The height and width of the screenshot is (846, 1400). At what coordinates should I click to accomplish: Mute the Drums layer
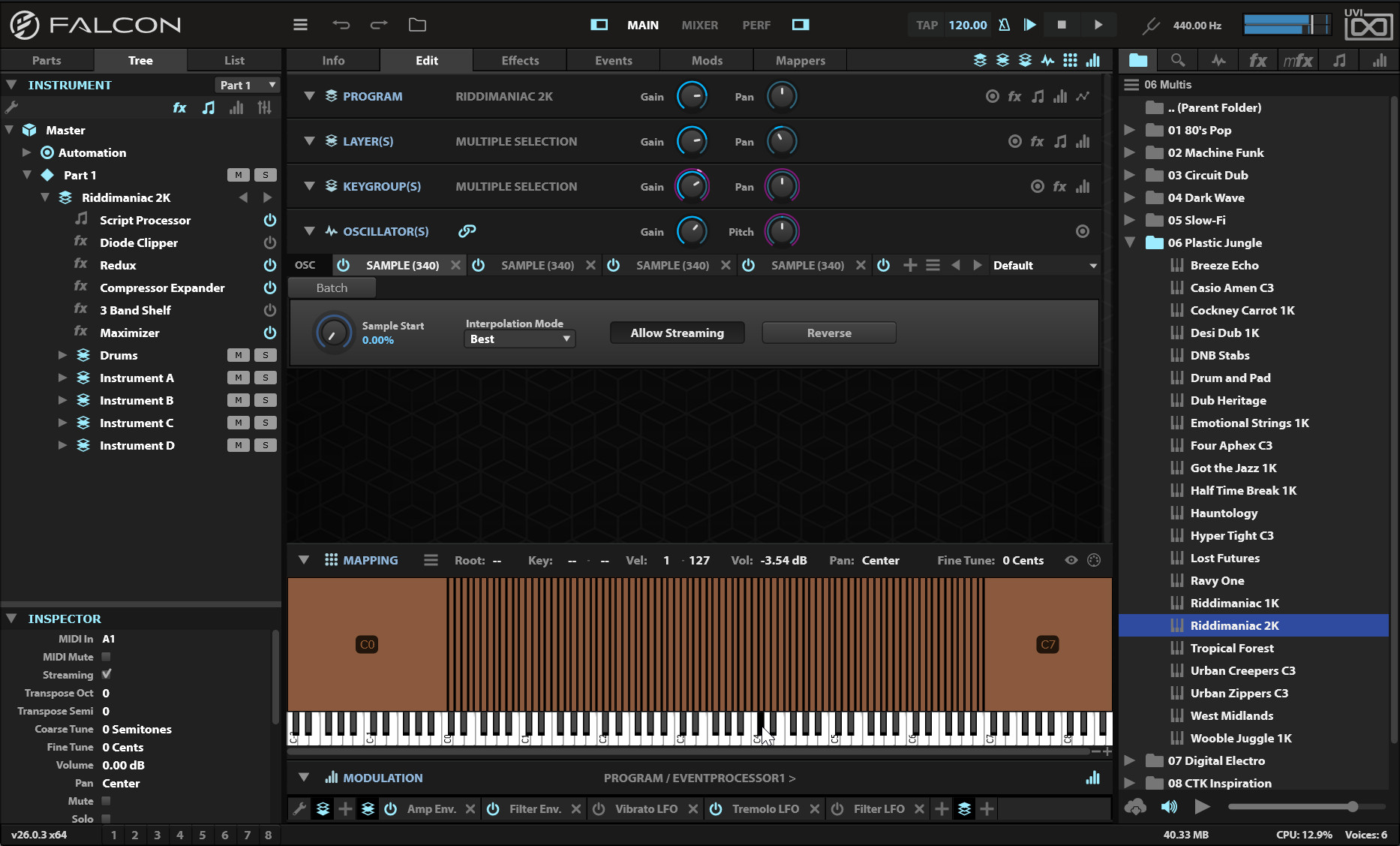click(238, 355)
